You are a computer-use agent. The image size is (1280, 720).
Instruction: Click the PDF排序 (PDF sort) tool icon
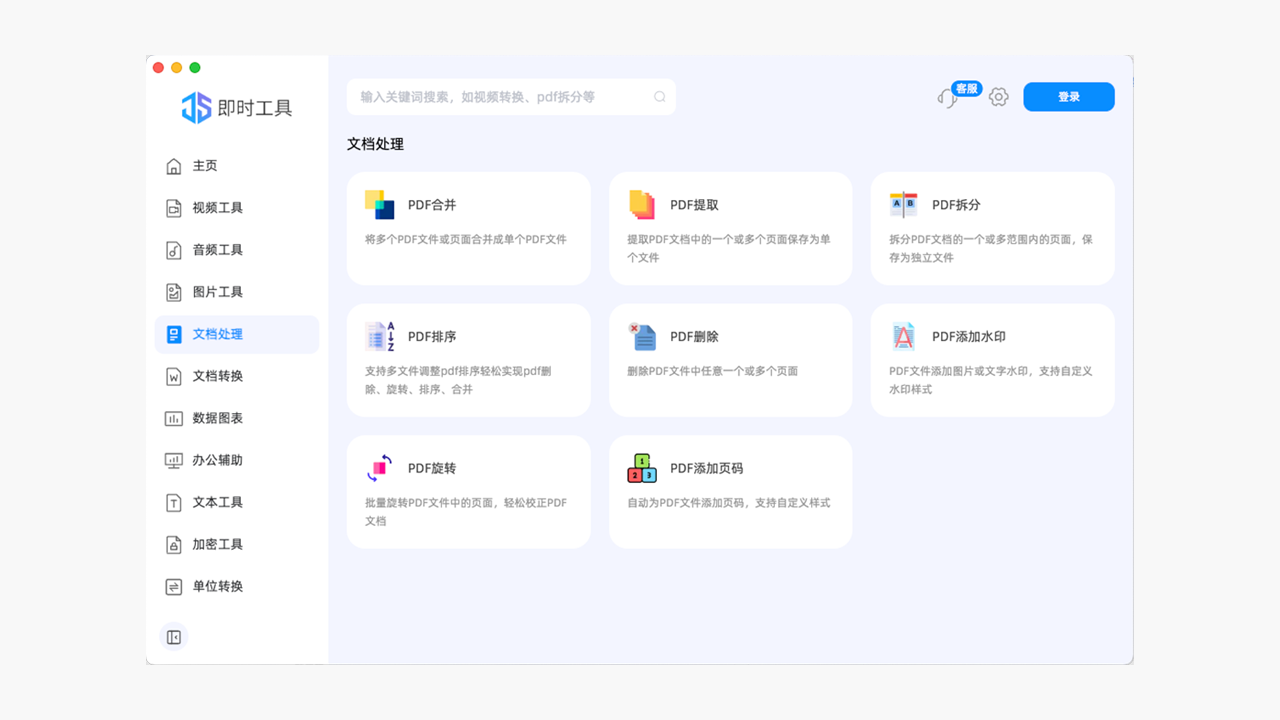(x=378, y=336)
